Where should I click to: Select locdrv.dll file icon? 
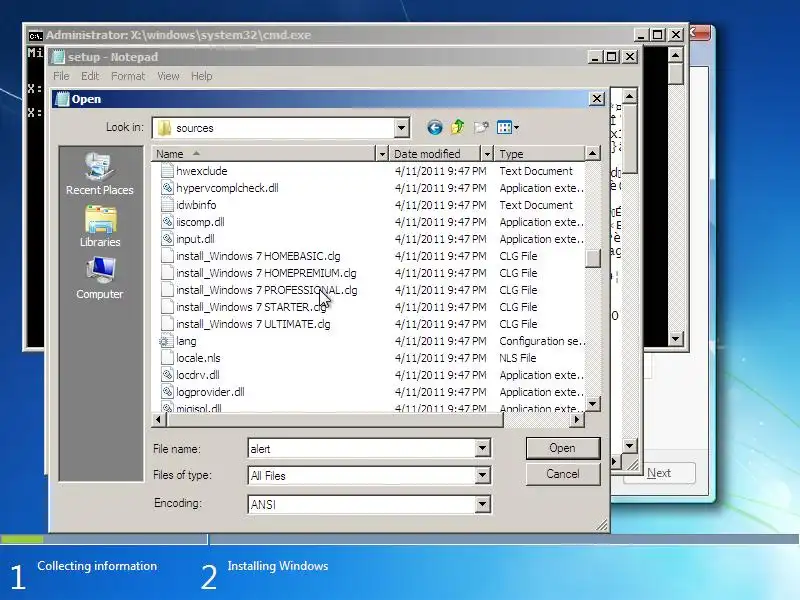point(167,375)
